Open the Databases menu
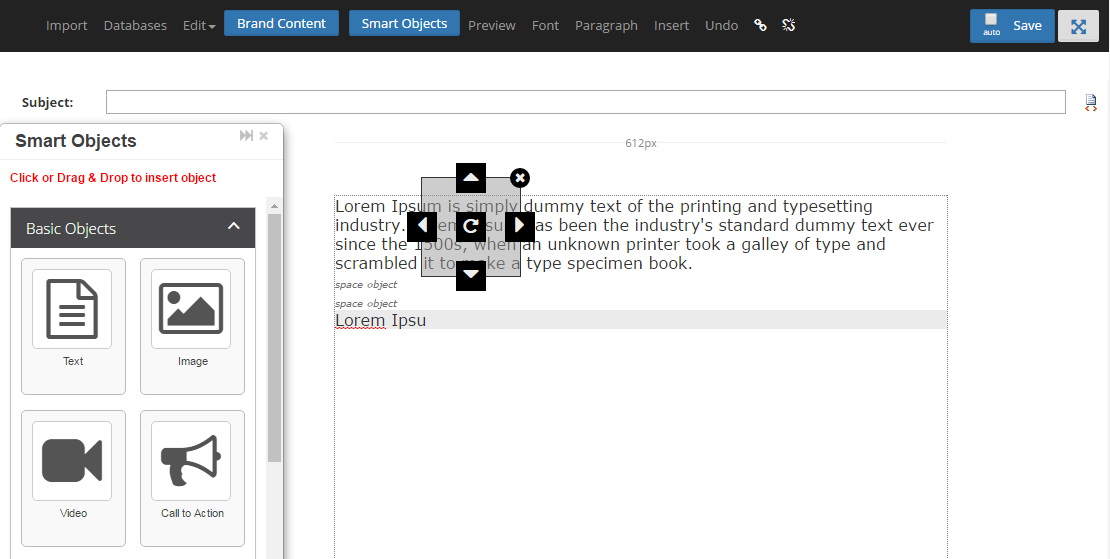This screenshot has height=559, width=1110. (135, 25)
